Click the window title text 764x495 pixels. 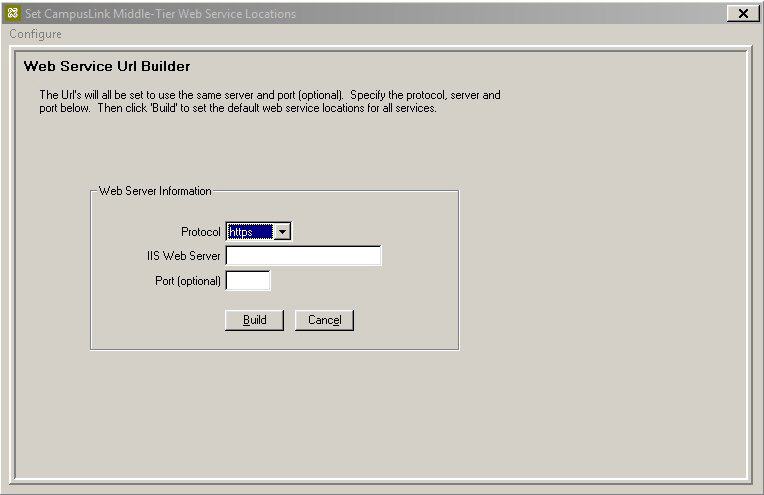pos(160,14)
